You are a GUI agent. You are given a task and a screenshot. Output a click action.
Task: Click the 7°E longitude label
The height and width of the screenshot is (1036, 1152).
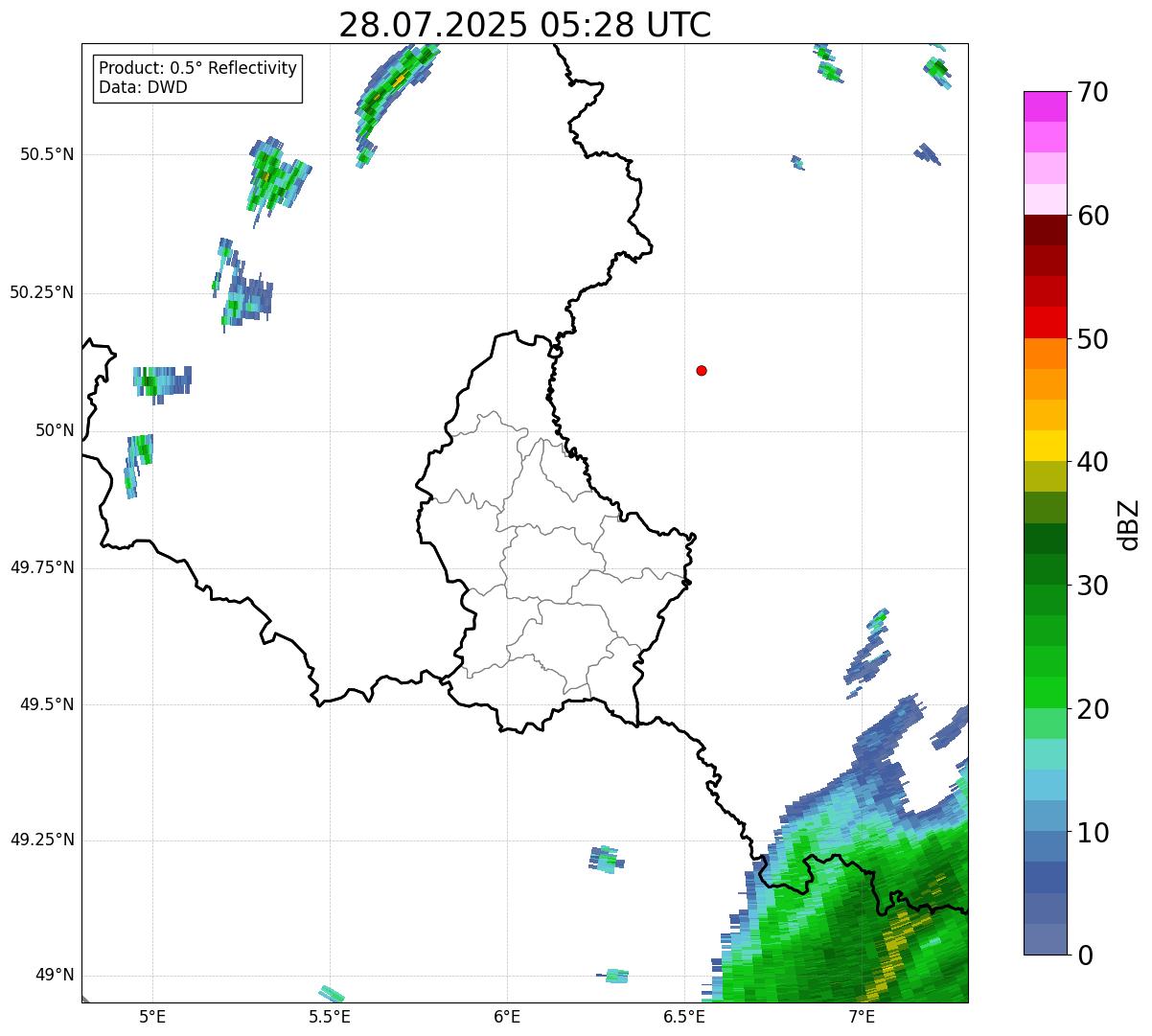point(862,1016)
